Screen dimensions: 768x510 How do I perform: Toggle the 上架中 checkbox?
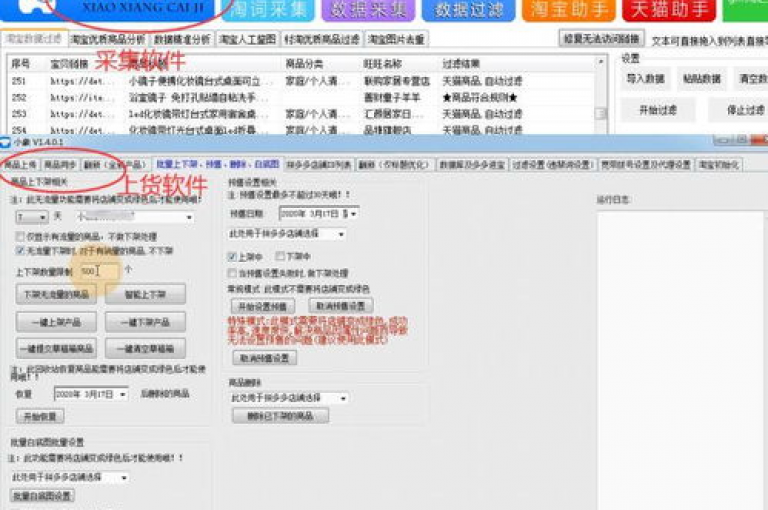point(232,257)
